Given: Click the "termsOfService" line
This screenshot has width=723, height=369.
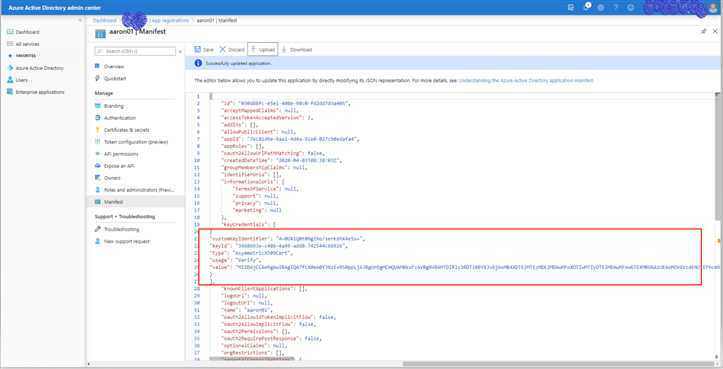Looking at the screenshot, I should [266, 189].
